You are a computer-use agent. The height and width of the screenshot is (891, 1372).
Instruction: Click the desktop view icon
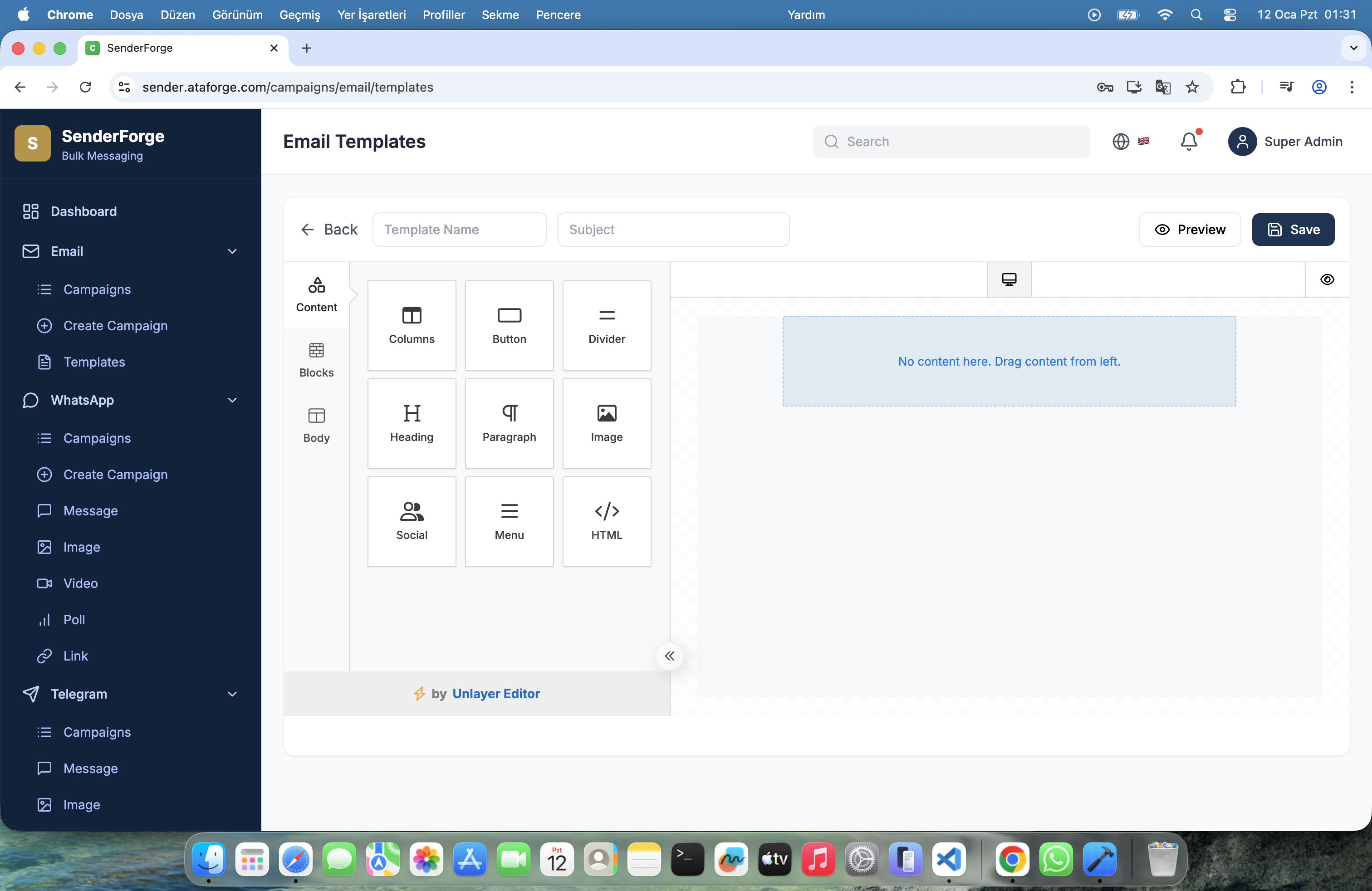pyautogui.click(x=1009, y=279)
